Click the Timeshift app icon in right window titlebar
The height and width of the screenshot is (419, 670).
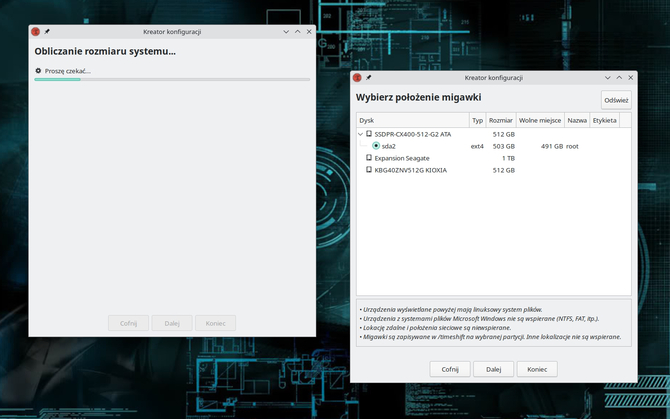click(357, 78)
